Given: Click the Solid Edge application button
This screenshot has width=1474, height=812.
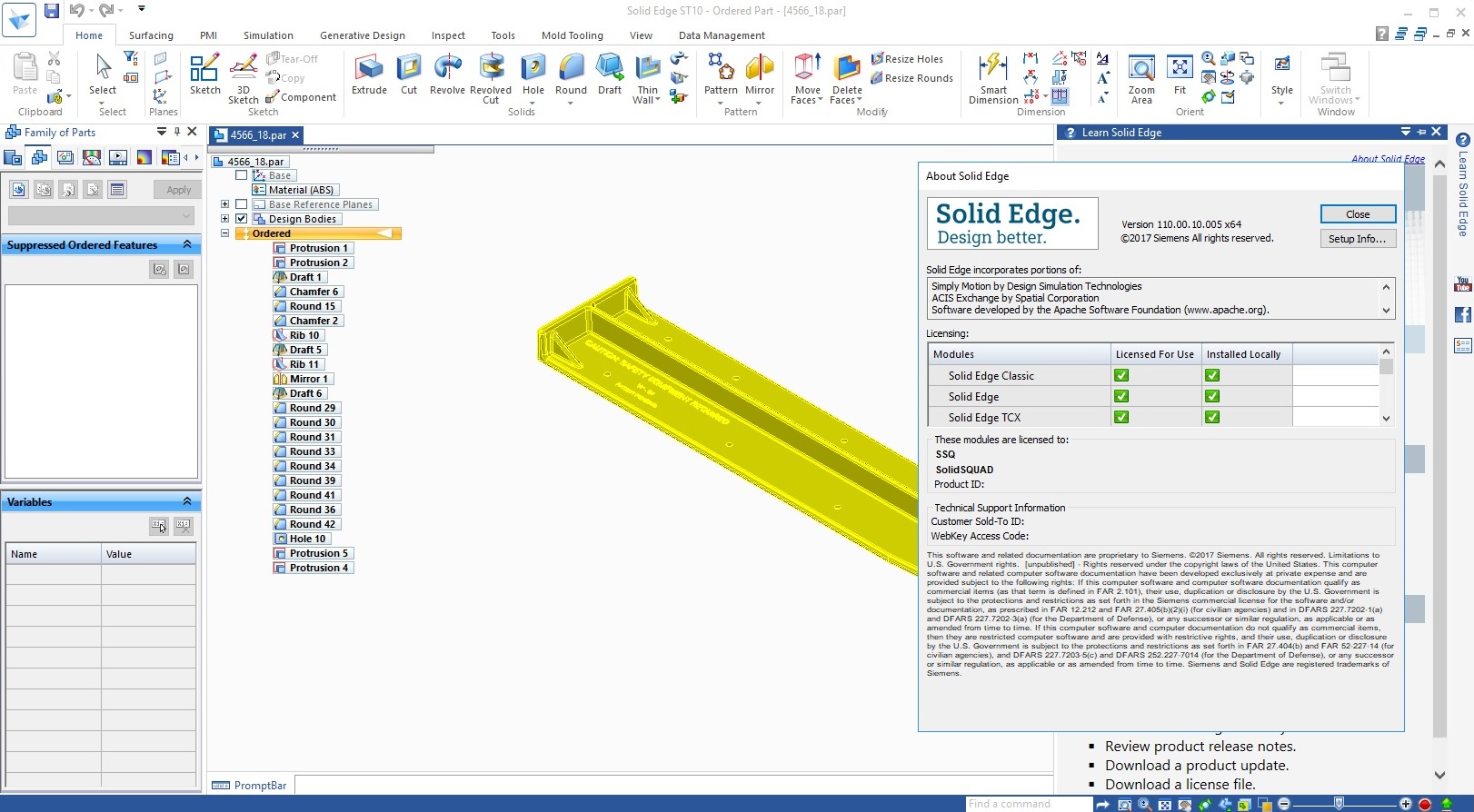Looking at the screenshot, I should pyautogui.click(x=18, y=19).
